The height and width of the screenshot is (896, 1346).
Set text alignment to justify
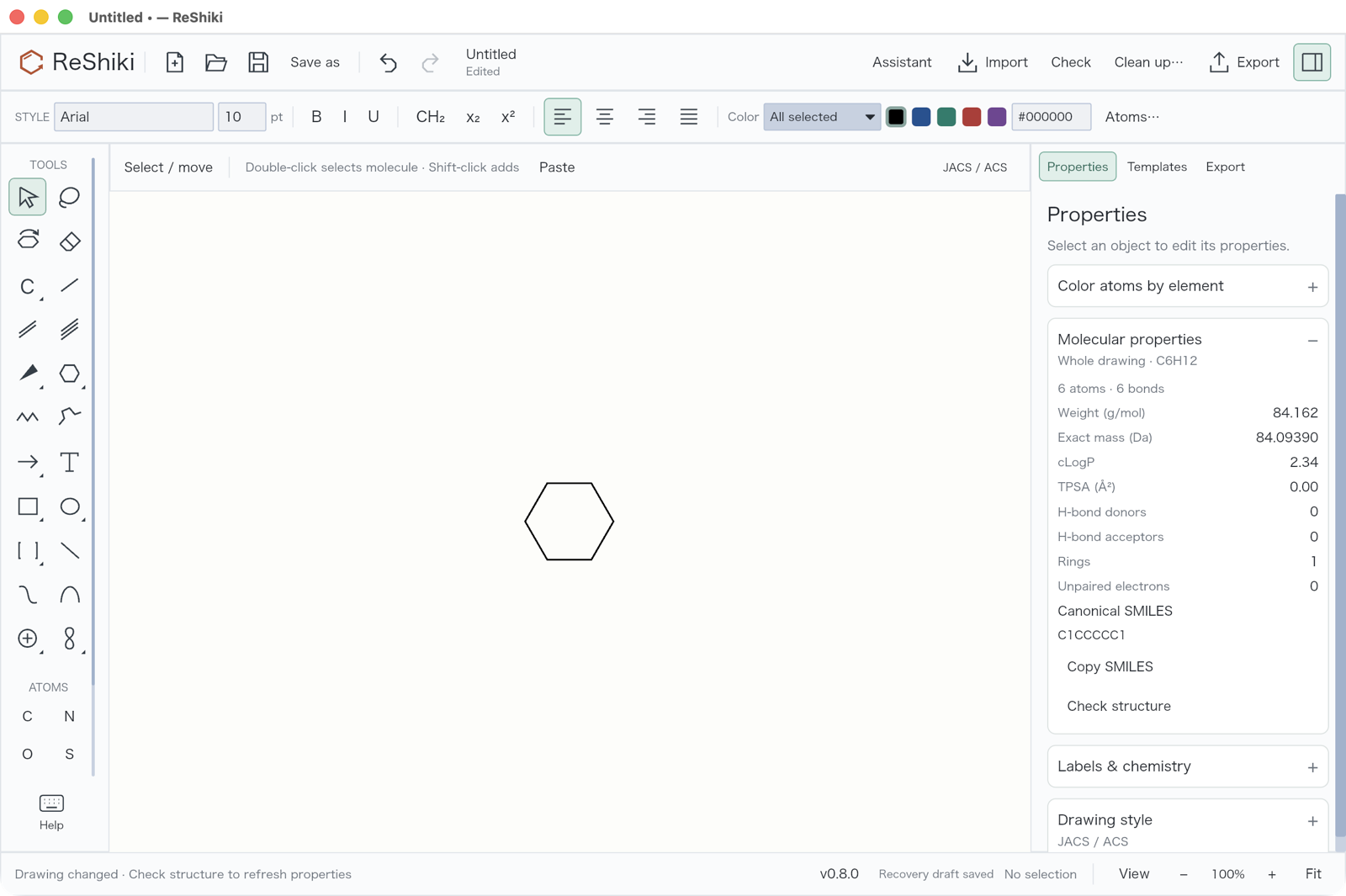pos(689,117)
